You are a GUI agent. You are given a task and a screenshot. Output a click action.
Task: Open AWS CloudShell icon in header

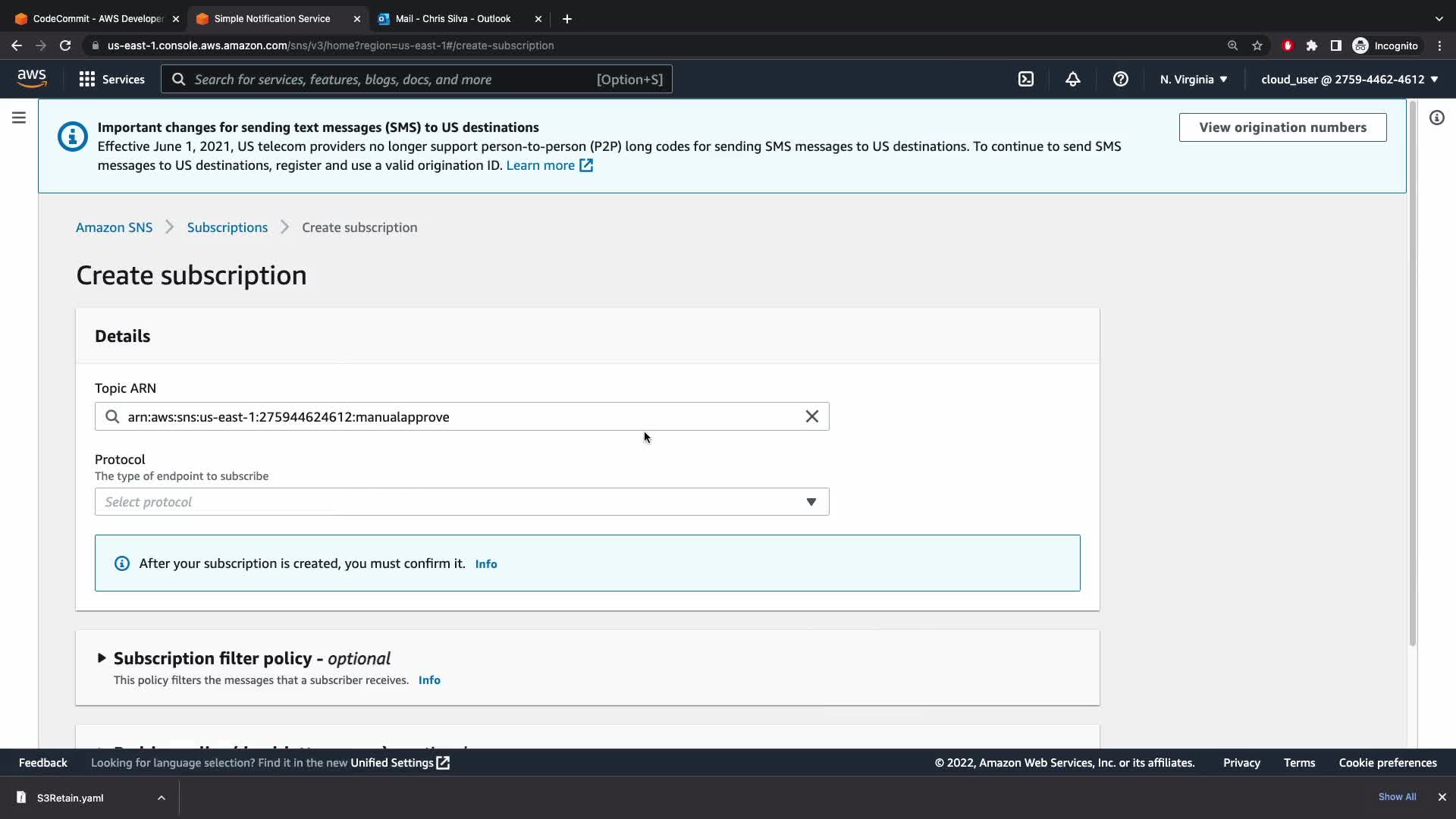tap(1025, 80)
